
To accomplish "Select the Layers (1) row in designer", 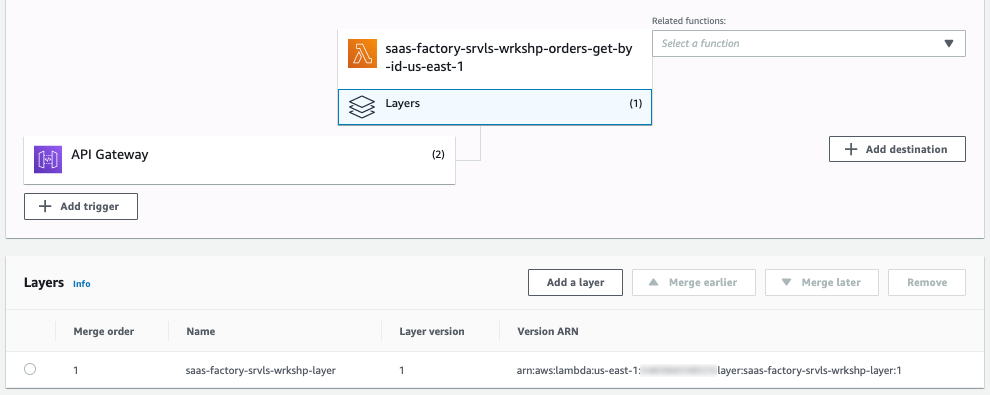I will (495, 107).
